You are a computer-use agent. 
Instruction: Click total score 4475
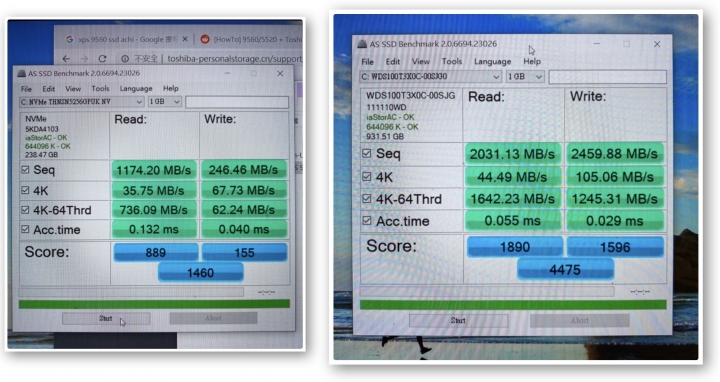click(x=565, y=269)
